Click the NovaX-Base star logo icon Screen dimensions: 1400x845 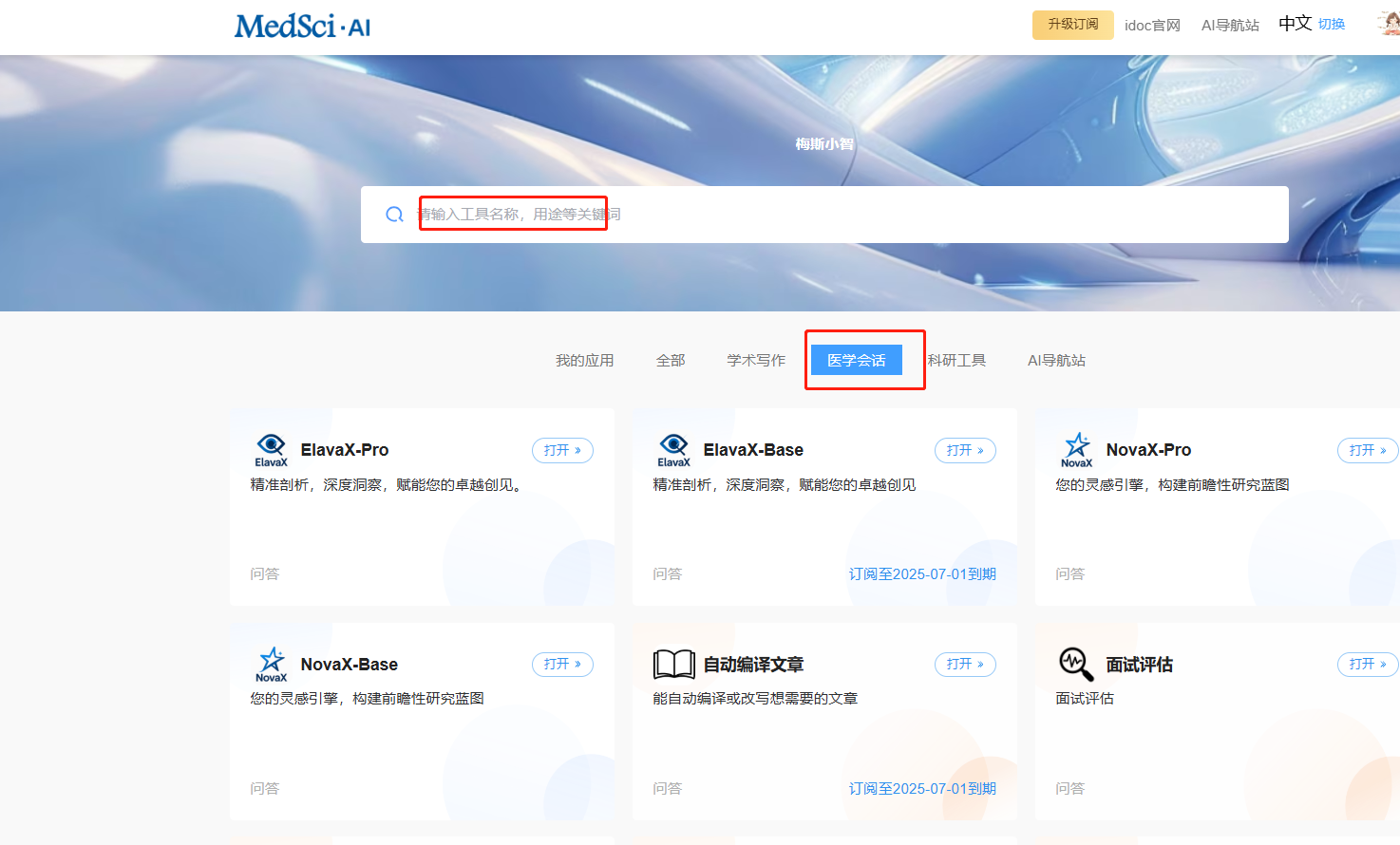(271, 665)
